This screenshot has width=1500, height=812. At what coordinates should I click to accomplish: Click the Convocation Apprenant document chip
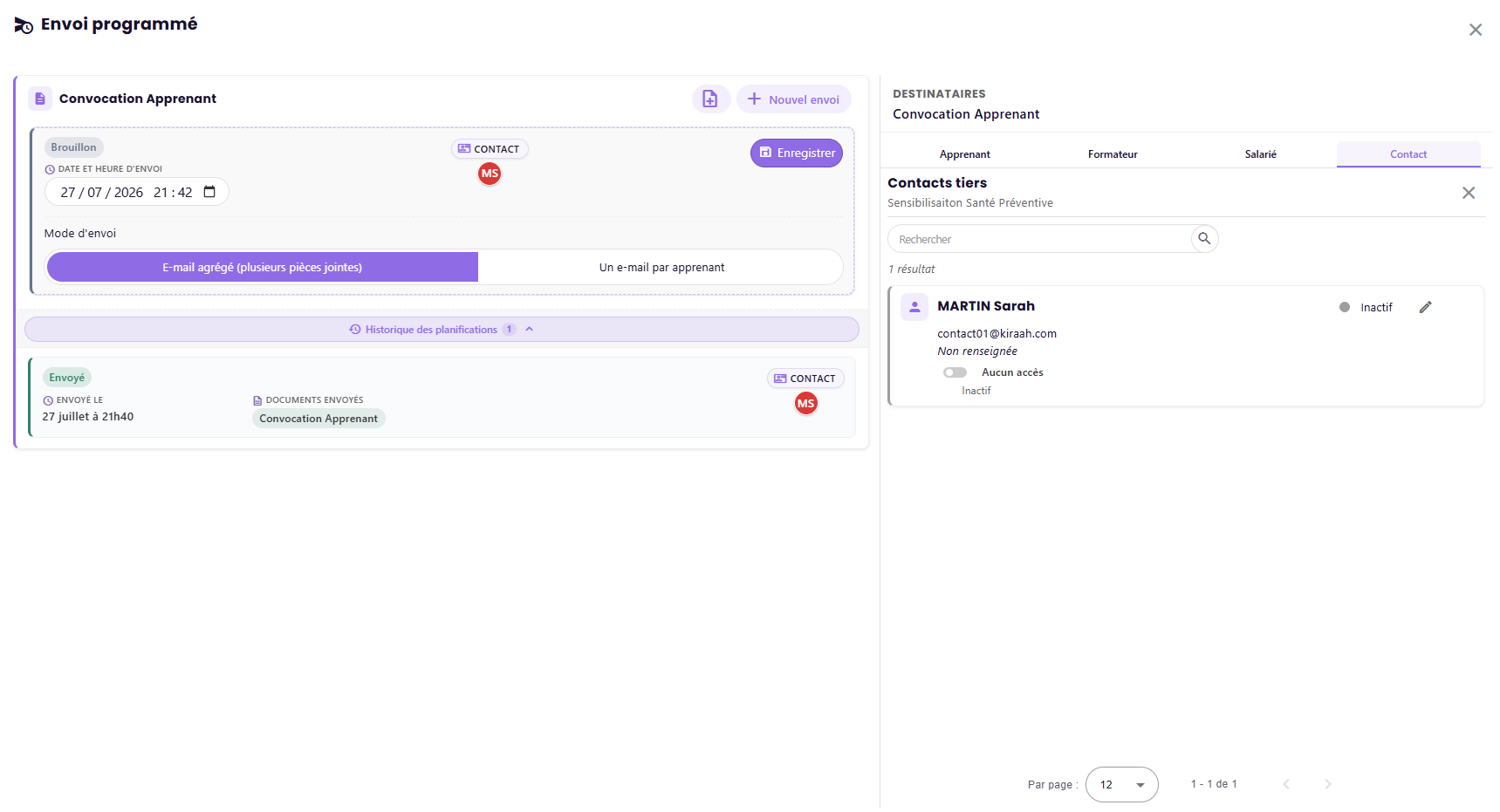(x=318, y=419)
